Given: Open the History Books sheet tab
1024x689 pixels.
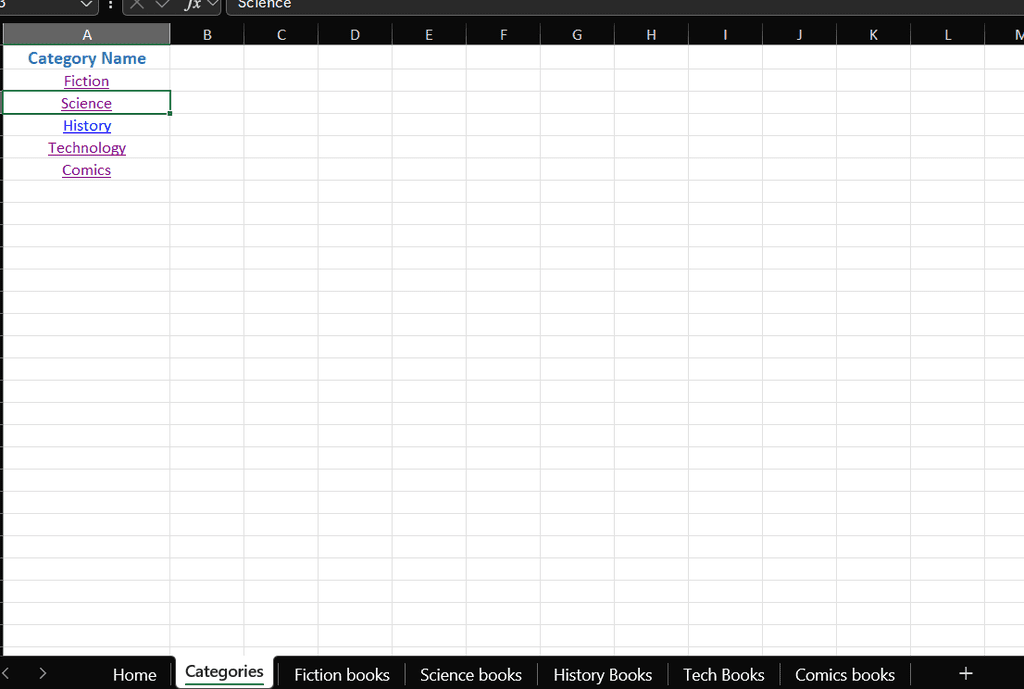Looking at the screenshot, I should (x=602, y=674).
